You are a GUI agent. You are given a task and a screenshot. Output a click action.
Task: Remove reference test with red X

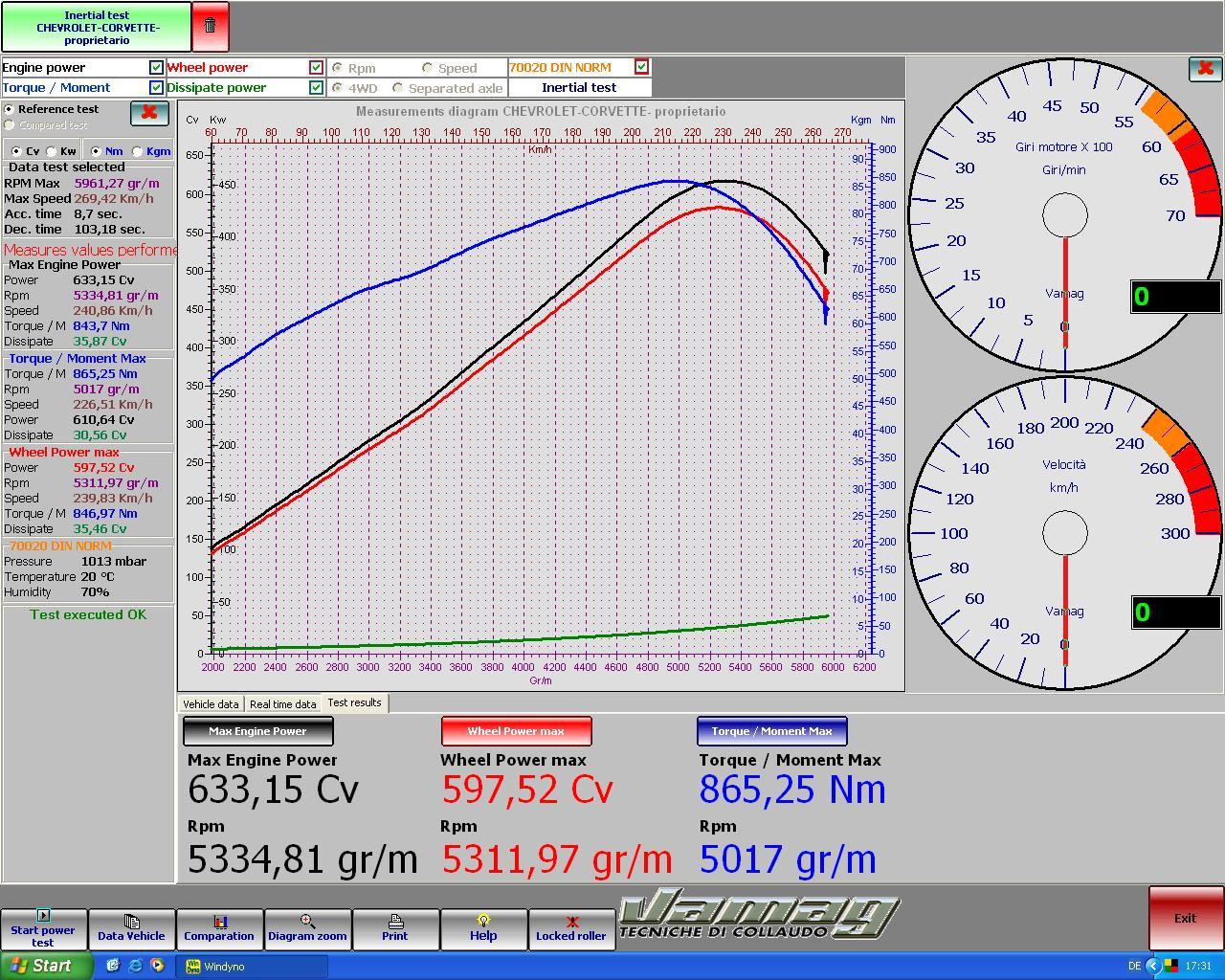pyautogui.click(x=149, y=112)
